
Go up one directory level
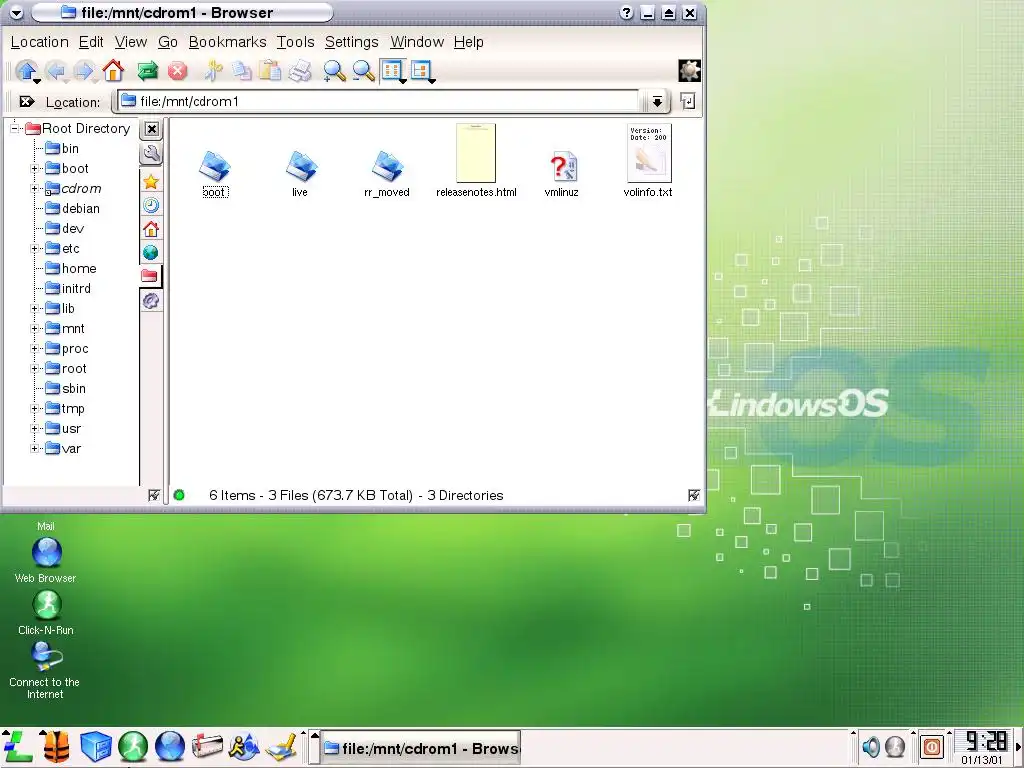26,71
